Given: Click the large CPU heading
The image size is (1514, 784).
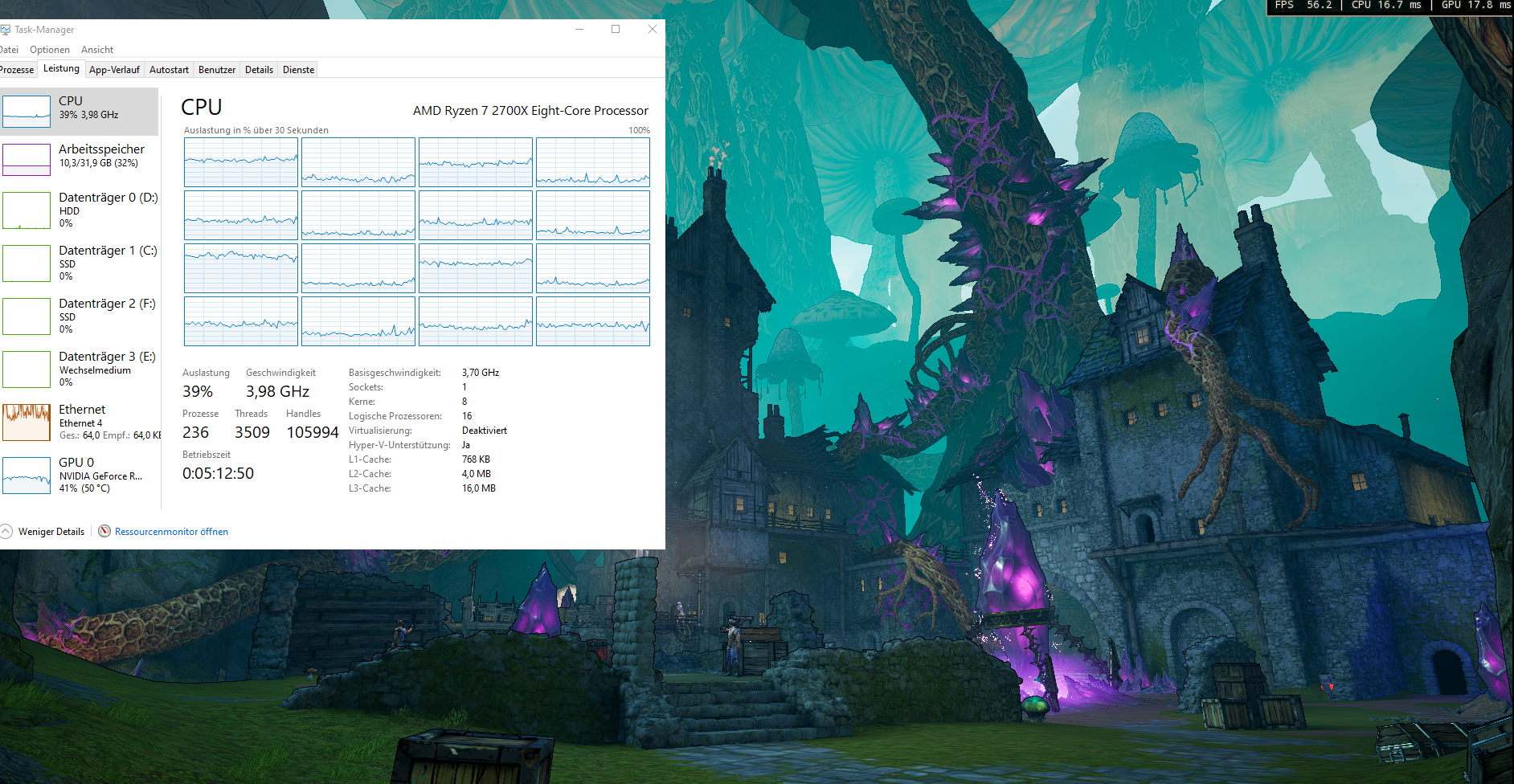Looking at the screenshot, I should click(202, 107).
